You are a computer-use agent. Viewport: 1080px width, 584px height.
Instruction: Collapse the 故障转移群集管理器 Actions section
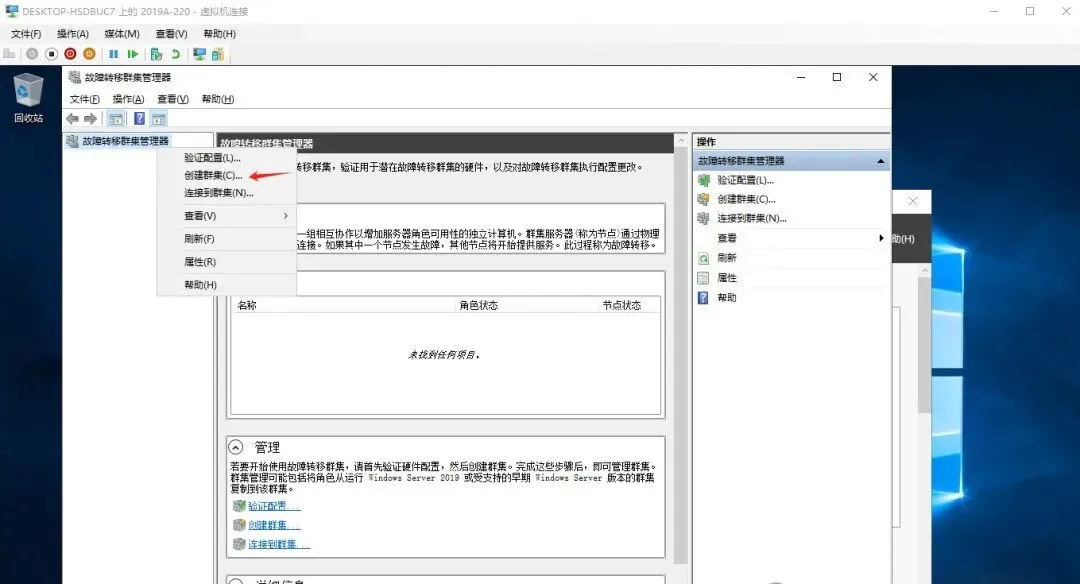click(879, 160)
